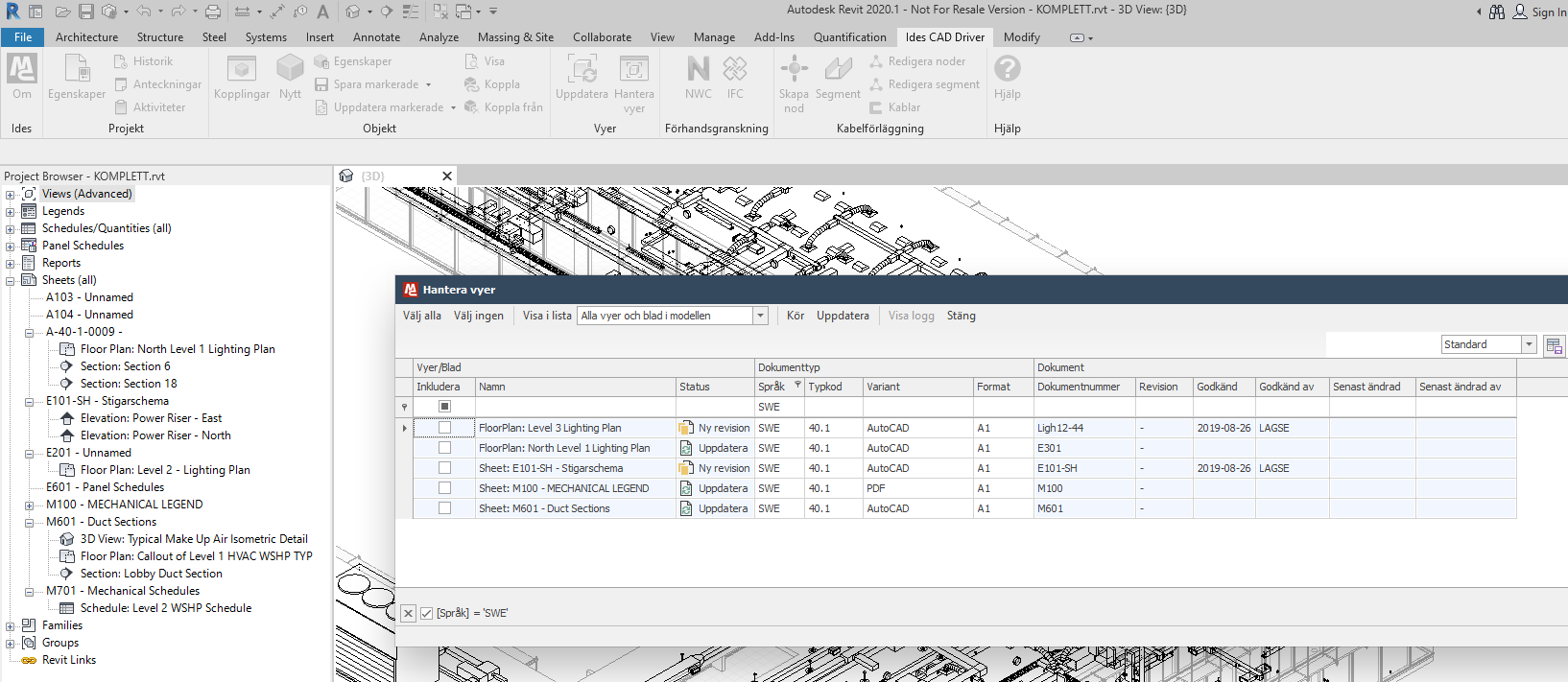Image resolution: width=1568 pixels, height=682 pixels.
Task: Open the File menu tab
Action: coord(23,37)
